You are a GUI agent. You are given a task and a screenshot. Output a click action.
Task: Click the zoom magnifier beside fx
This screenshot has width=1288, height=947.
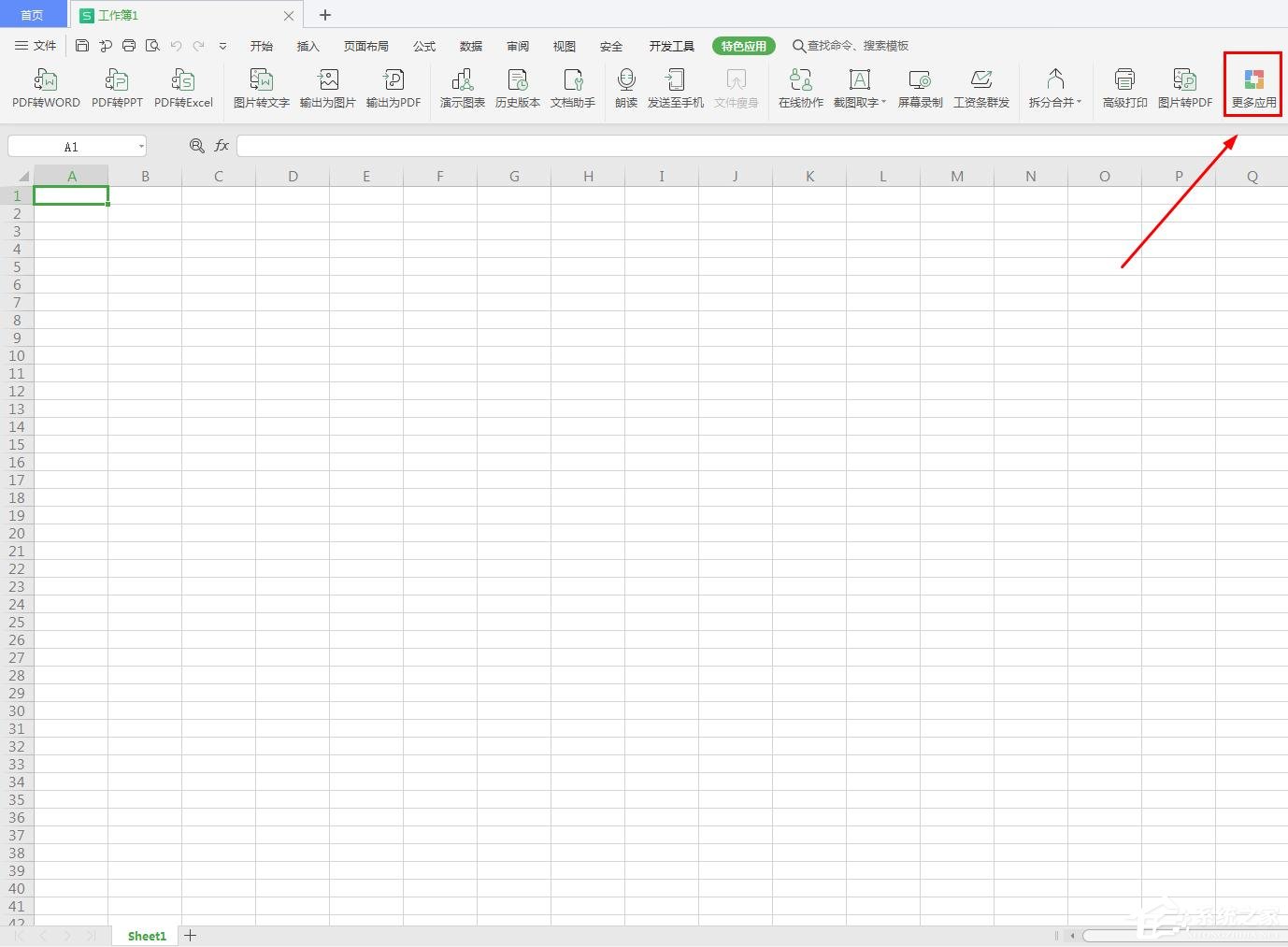tap(196, 146)
